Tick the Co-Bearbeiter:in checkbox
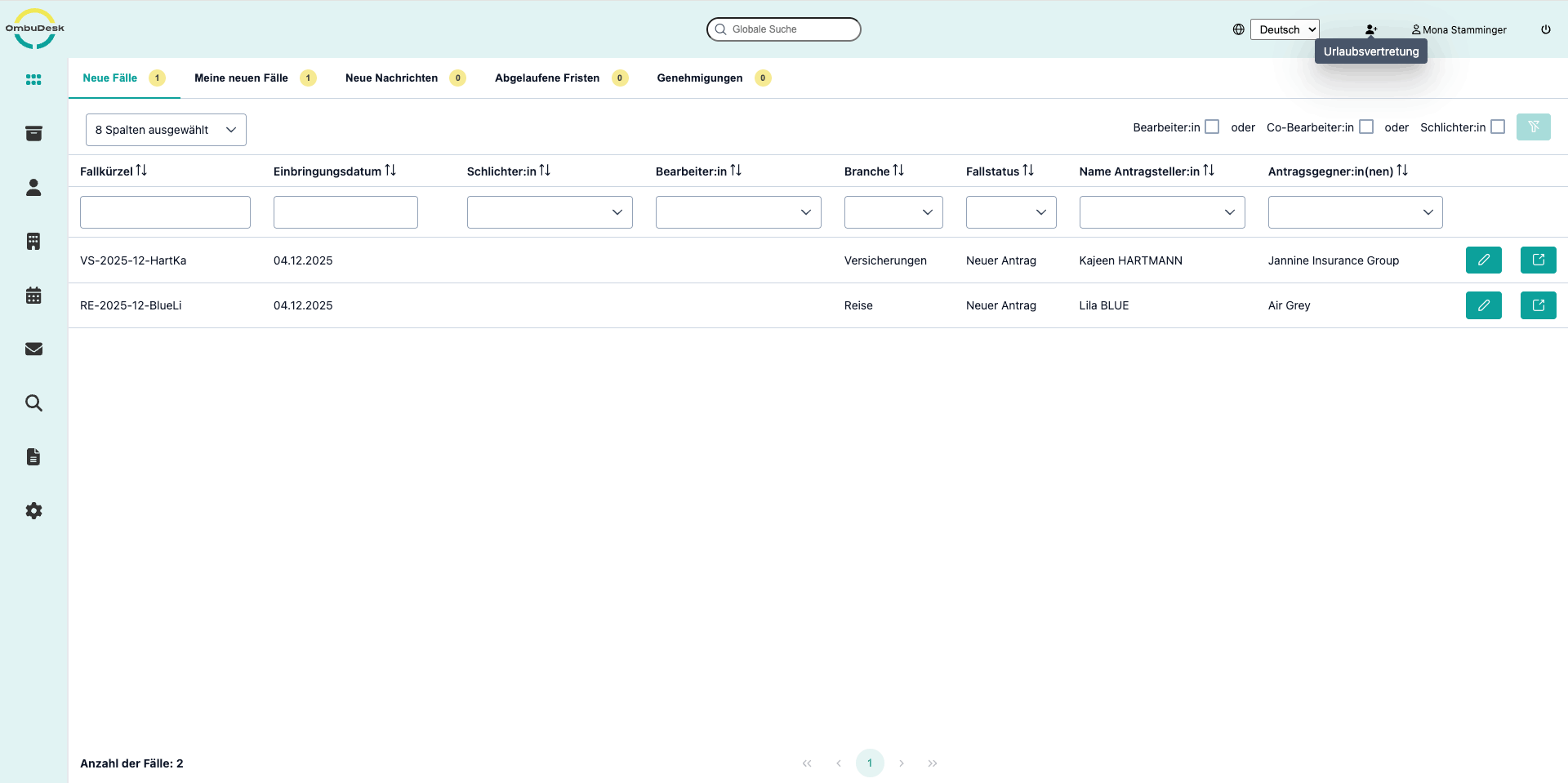1568x783 pixels. click(1366, 127)
